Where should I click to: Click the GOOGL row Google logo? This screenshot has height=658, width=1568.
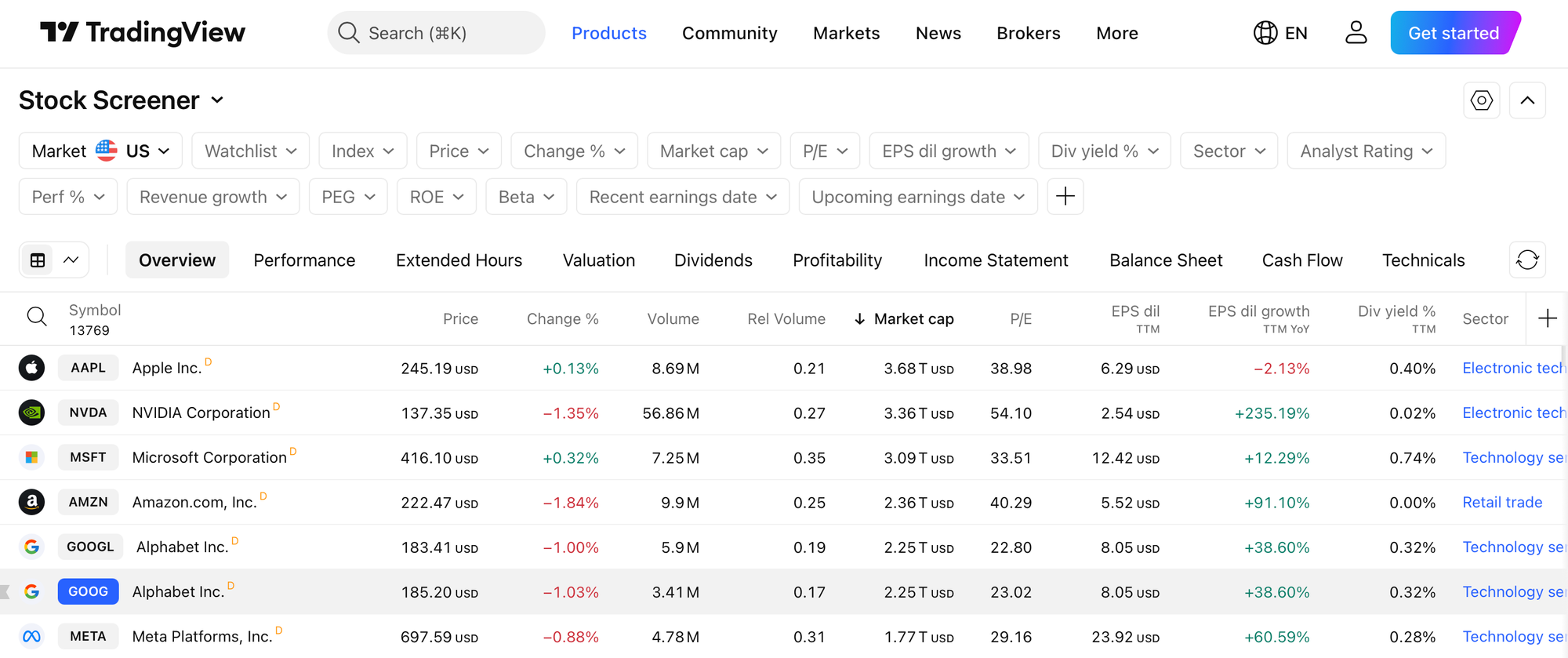coord(31,546)
